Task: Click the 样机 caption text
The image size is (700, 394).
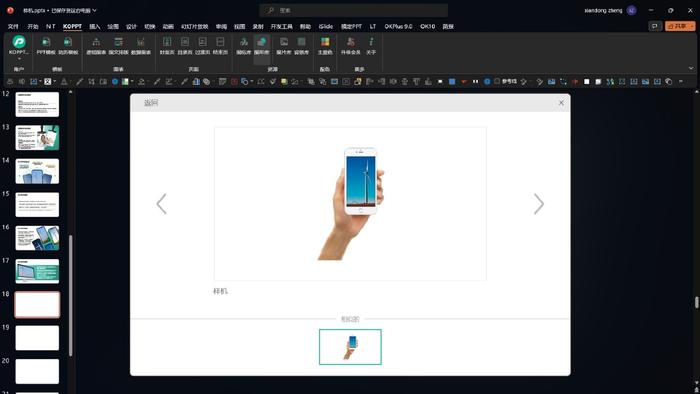Action: click(221, 291)
